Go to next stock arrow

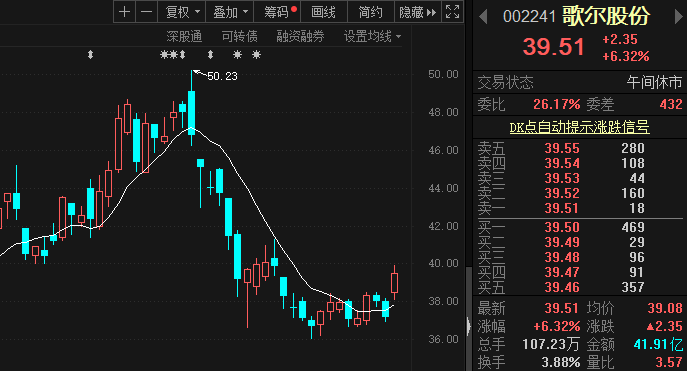click(x=678, y=17)
